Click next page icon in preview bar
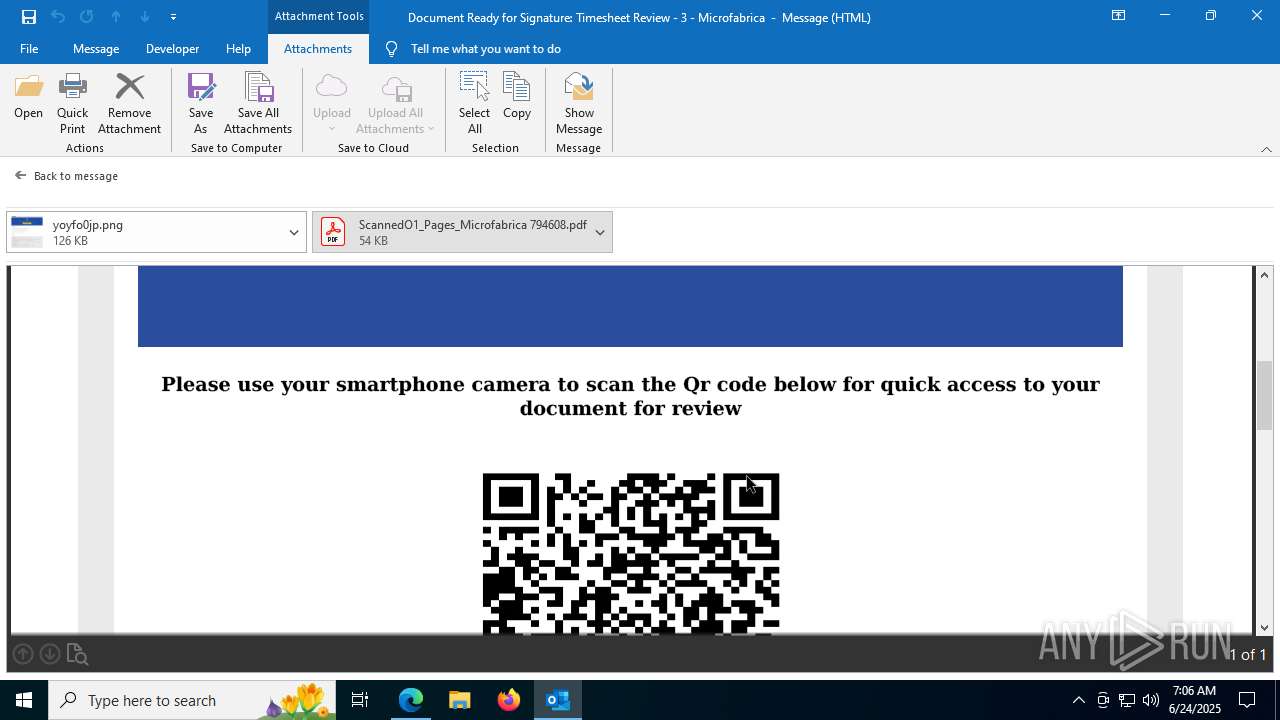 49,654
